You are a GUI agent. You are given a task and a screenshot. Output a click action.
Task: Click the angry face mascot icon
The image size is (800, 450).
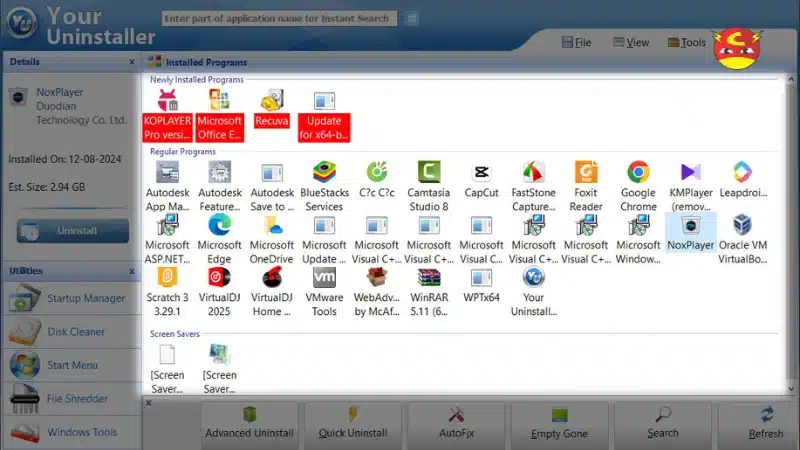pyautogui.click(x=737, y=49)
